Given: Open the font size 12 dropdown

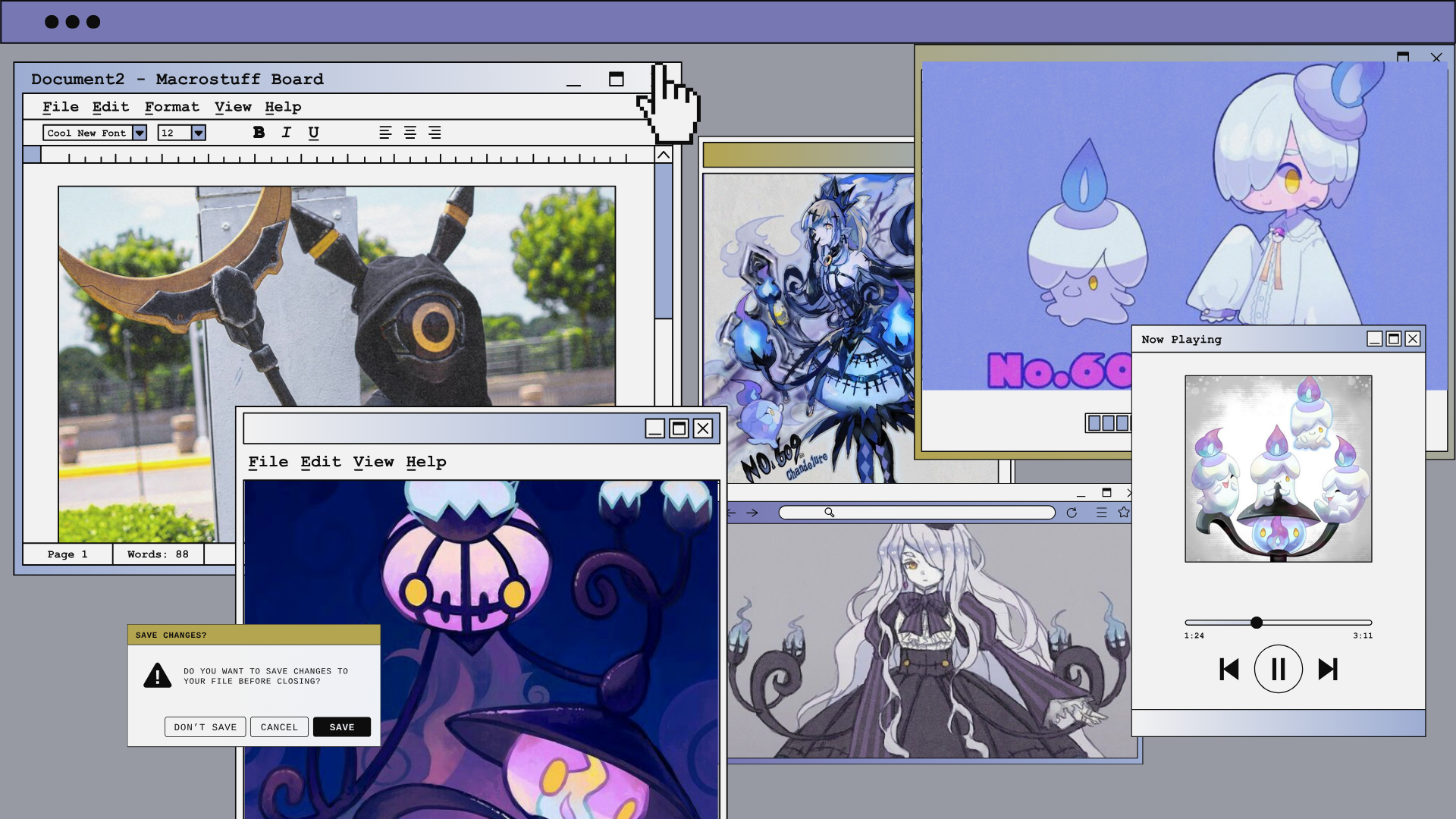Looking at the screenshot, I should (198, 133).
